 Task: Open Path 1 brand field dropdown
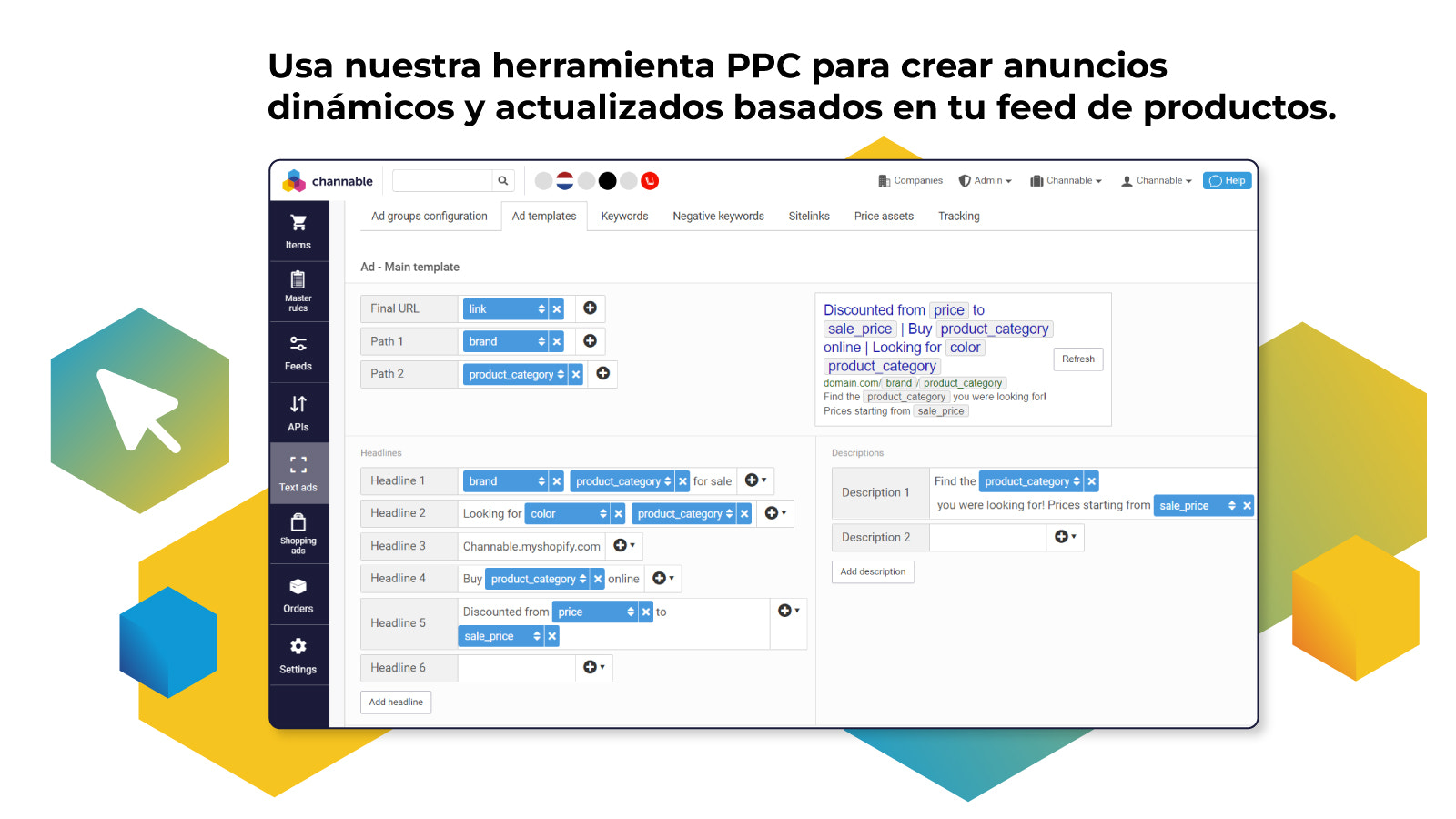[x=506, y=342]
